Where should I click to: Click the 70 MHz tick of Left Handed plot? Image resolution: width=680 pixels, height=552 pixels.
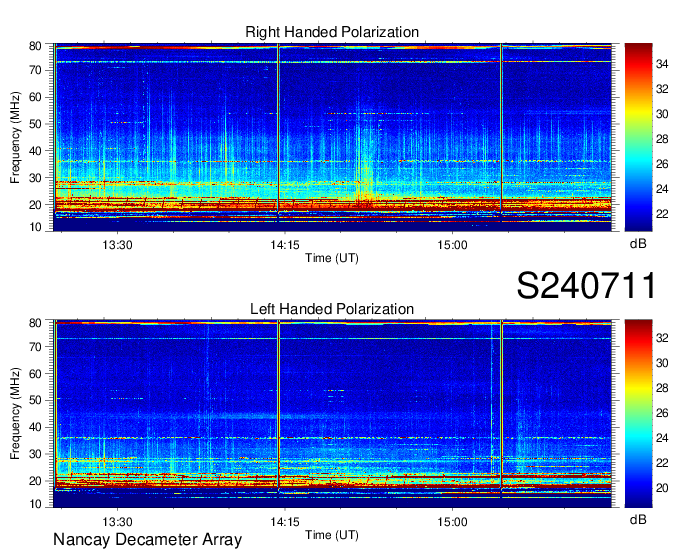click(35, 346)
